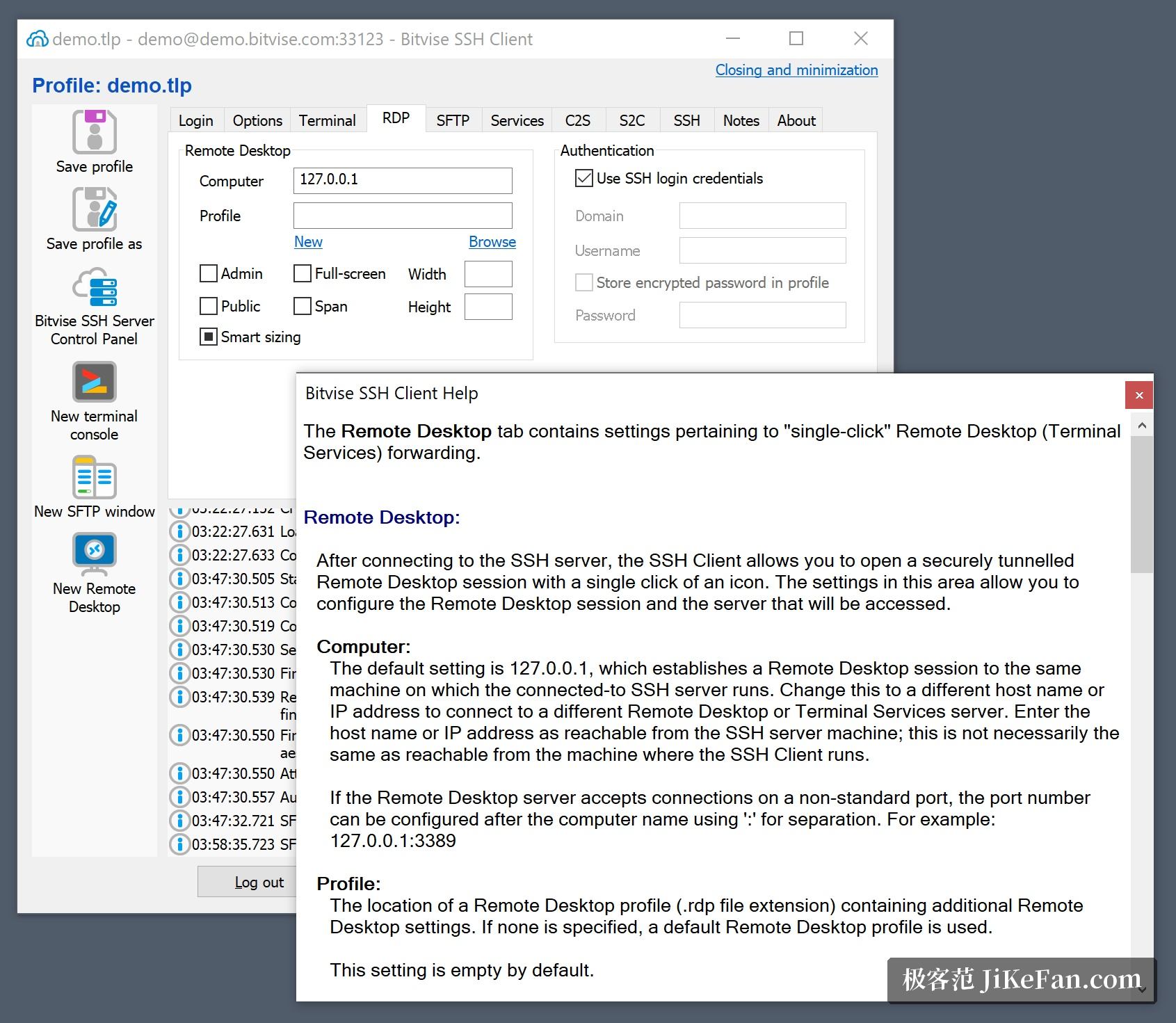Click log entry text 03:47:30.550 At
Image resolution: width=1176 pixels, height=1023 pixels.
coord(244,773)
